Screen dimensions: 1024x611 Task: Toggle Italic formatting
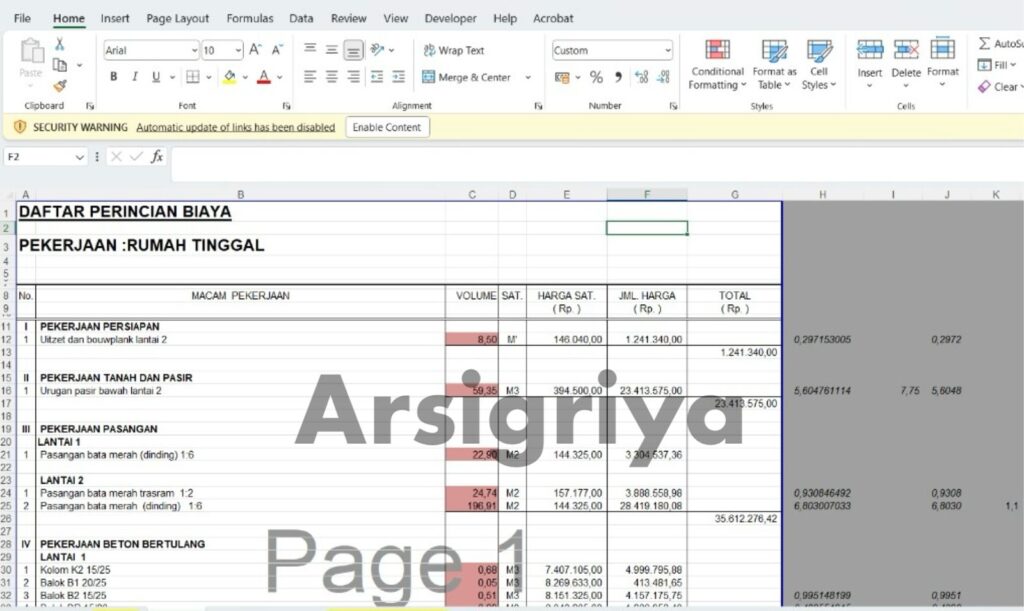point(135,77)
